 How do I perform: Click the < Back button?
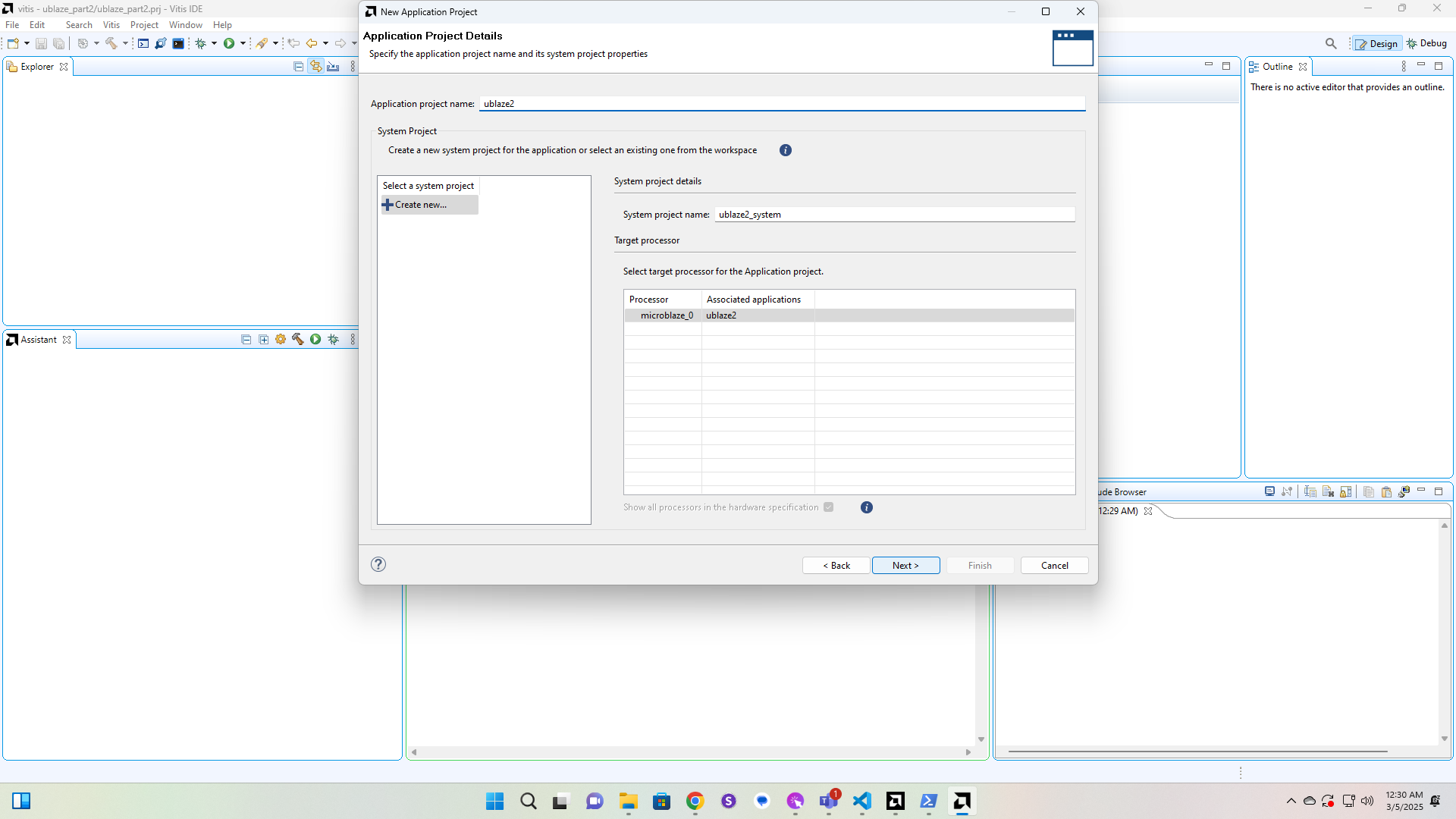tap(836, 566)
